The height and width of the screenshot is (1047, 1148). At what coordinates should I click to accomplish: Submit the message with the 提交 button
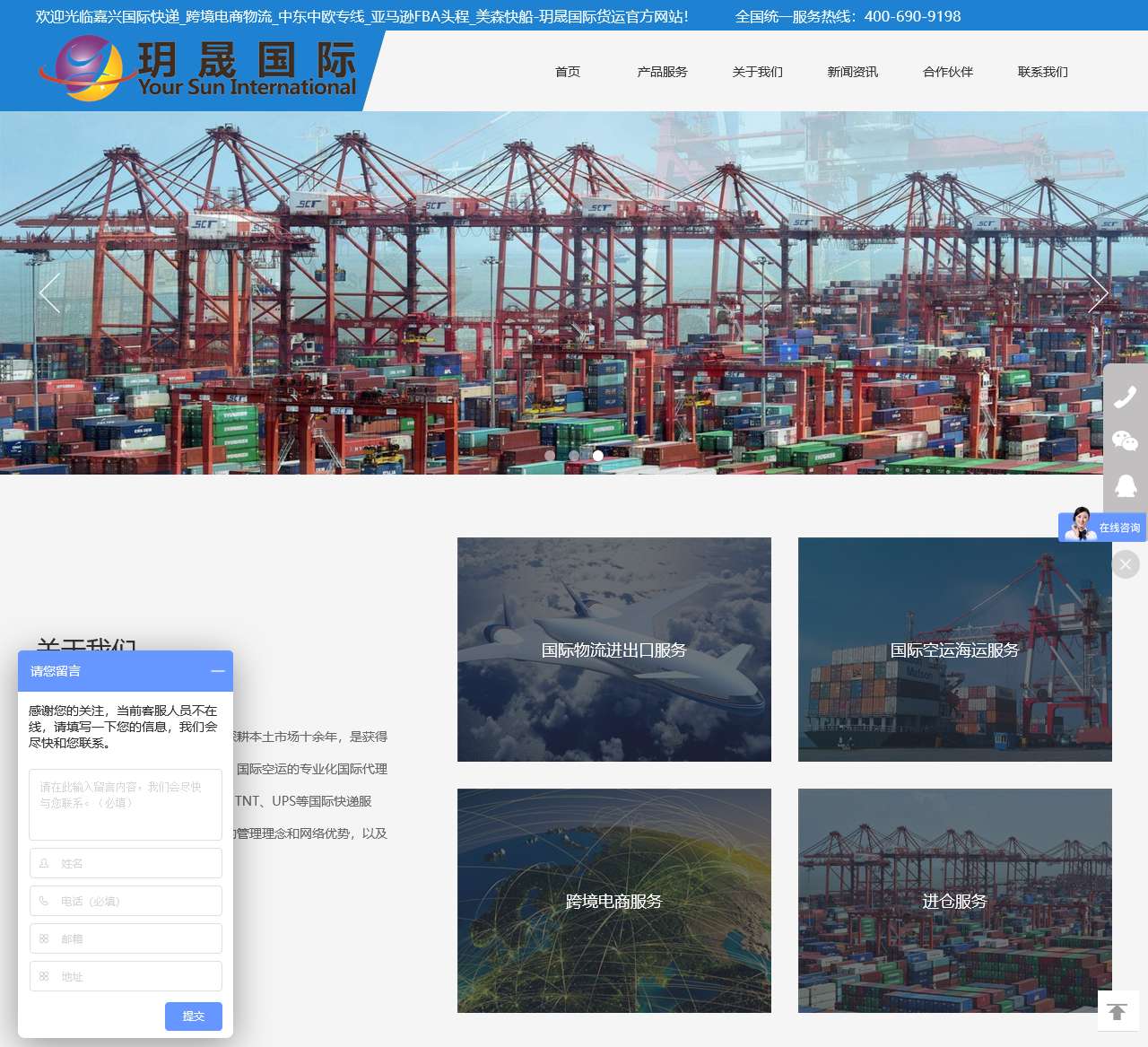point(194,1016)
